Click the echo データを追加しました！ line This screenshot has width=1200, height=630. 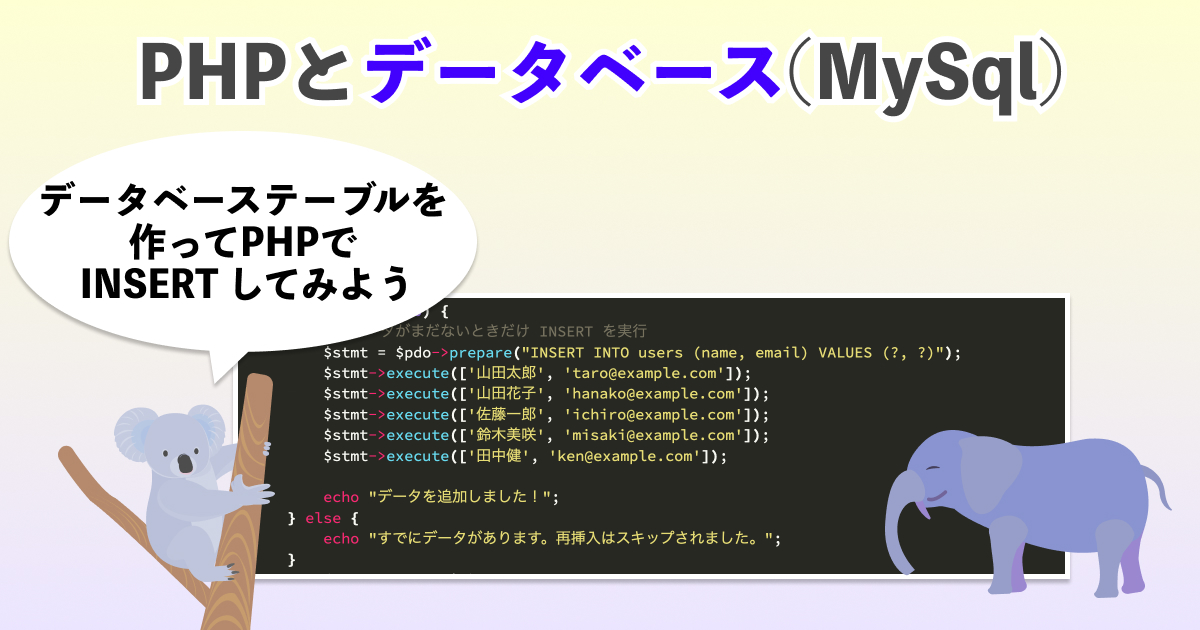point(440,497)
